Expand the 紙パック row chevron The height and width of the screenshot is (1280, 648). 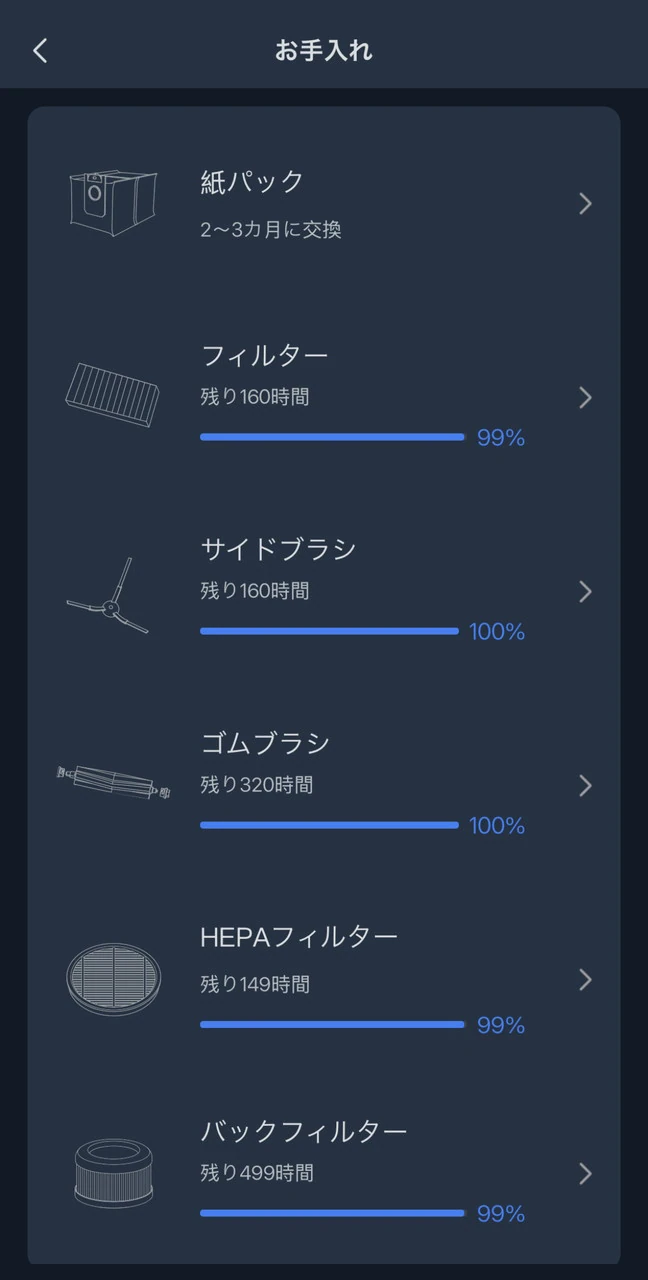pyautogui.click(x=586, y=204)
